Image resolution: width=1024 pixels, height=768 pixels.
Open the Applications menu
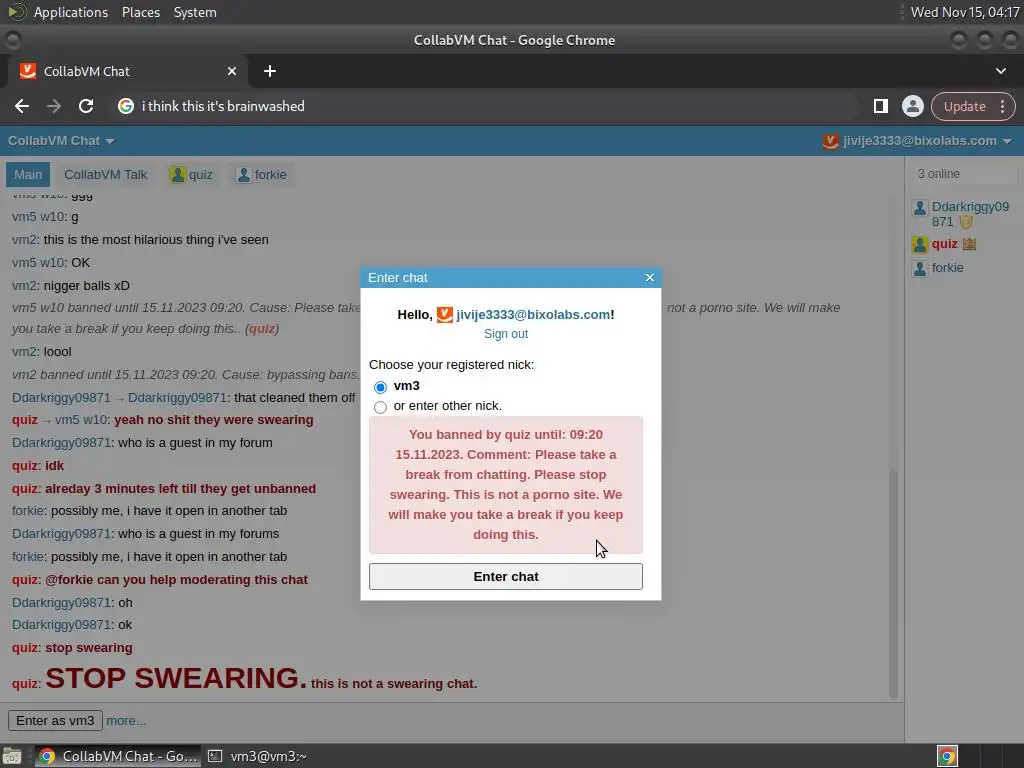[x=71, y=12]
